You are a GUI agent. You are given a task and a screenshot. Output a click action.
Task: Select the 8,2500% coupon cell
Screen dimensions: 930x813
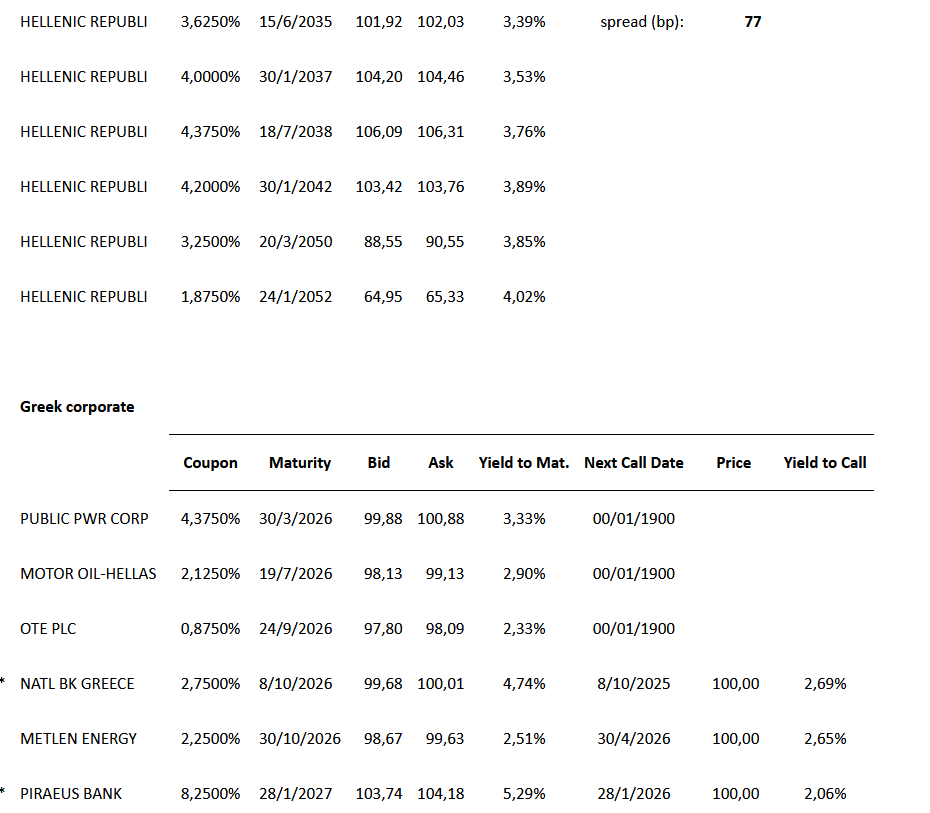click(210, 794)
